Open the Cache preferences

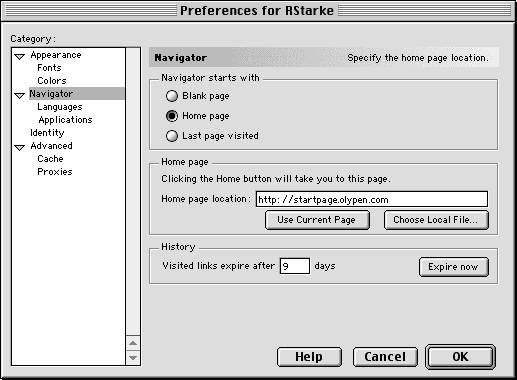click(x=50, y=159)
